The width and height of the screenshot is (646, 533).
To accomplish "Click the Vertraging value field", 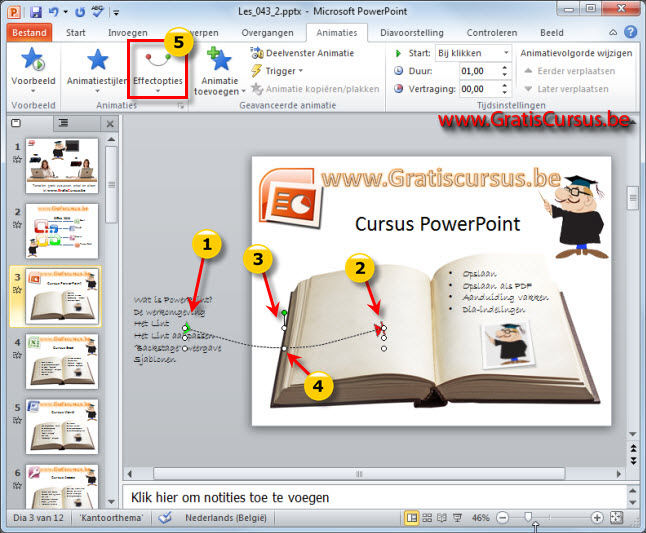I will pyautogui.click(x=479, y=89).
